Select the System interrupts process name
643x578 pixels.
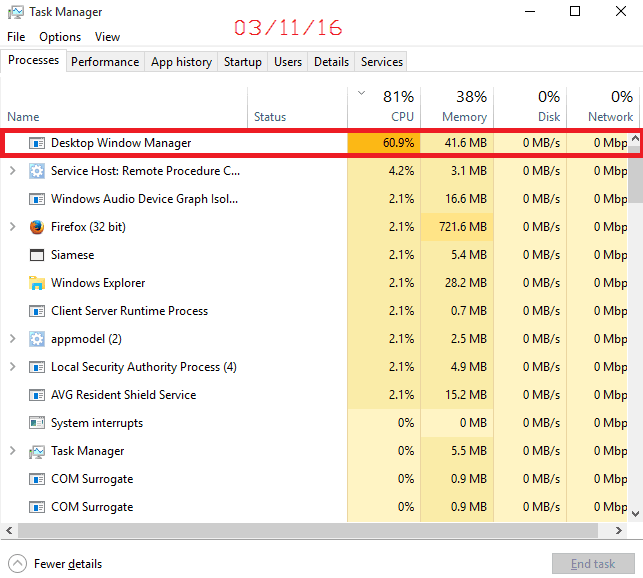coord(97,423)
